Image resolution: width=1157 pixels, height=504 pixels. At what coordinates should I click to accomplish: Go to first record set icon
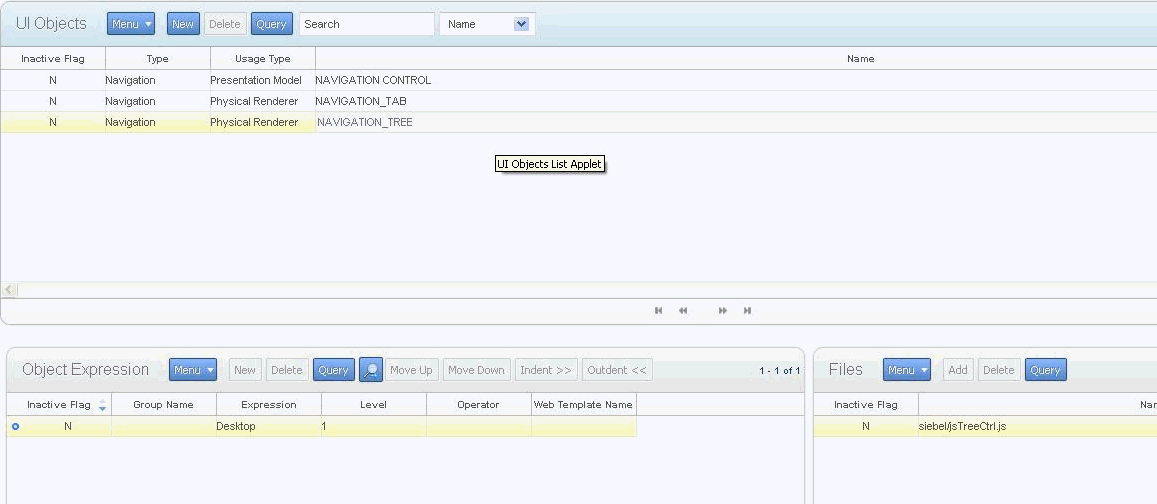coord(659,311)
